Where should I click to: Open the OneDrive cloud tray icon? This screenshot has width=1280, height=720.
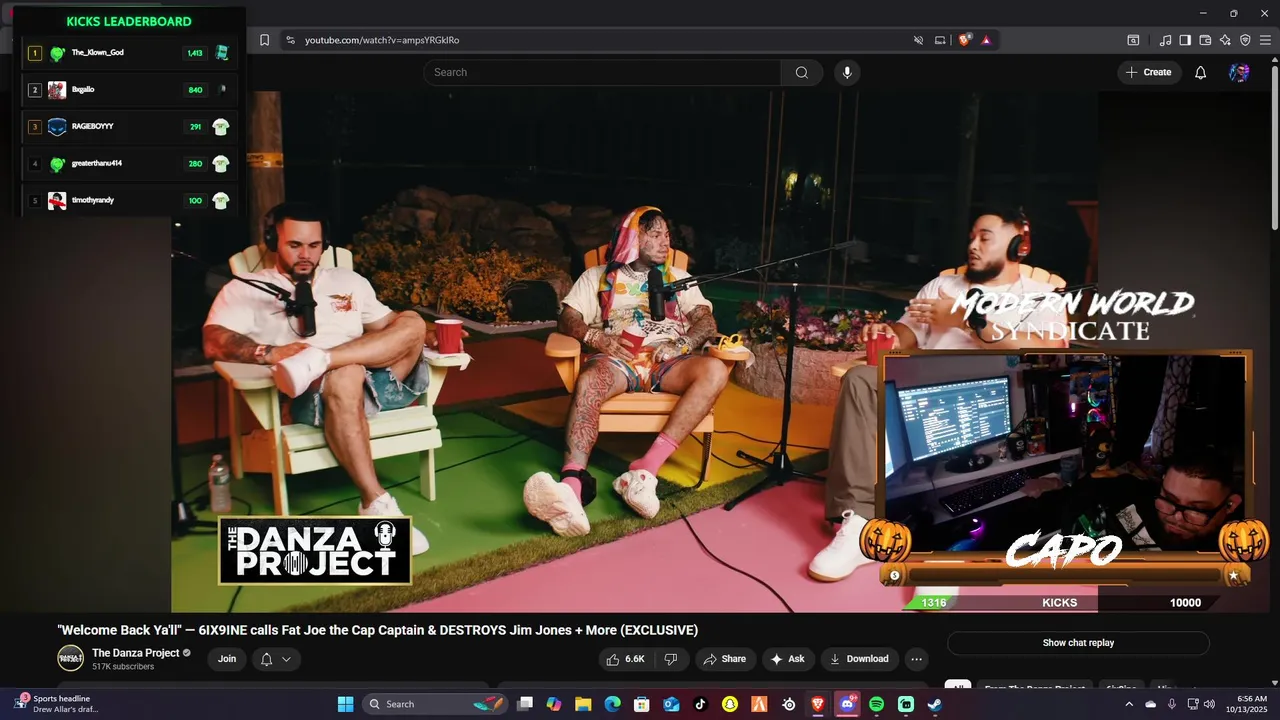[1150, 704]
